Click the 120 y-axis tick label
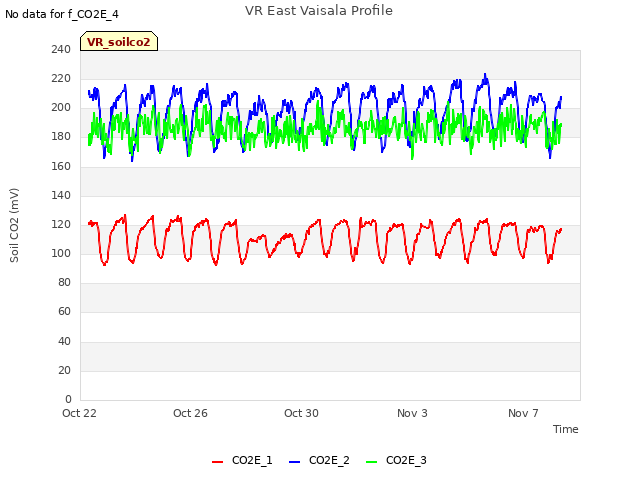 click(61, 224)
